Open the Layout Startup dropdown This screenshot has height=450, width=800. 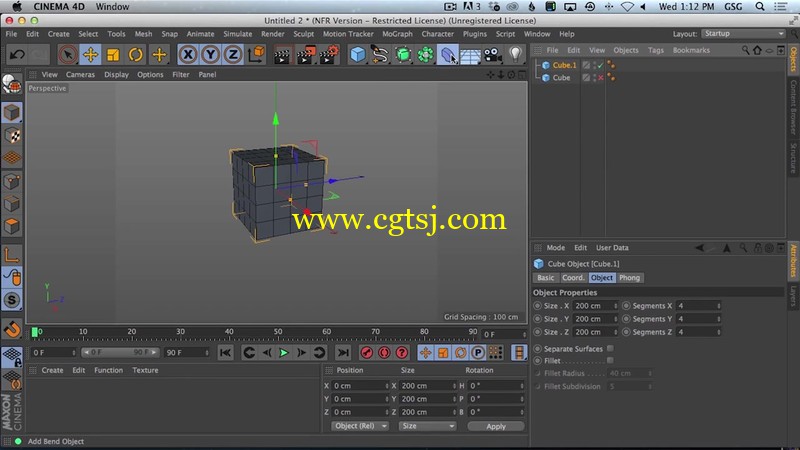pyautogui.click(x=743, y=34)
